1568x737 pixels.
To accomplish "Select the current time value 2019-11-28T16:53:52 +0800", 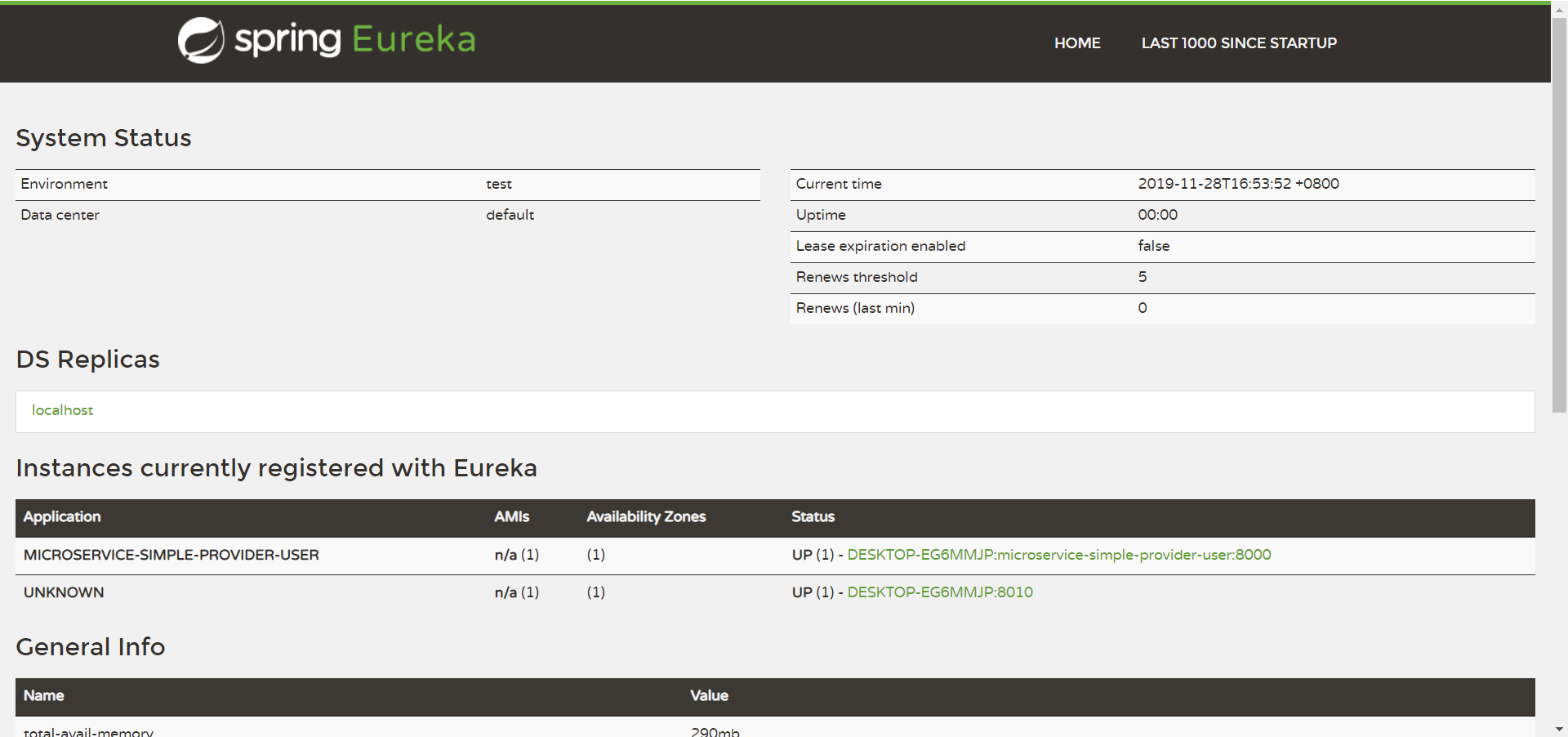I will pyautogui.click(x=1239, y=184).
